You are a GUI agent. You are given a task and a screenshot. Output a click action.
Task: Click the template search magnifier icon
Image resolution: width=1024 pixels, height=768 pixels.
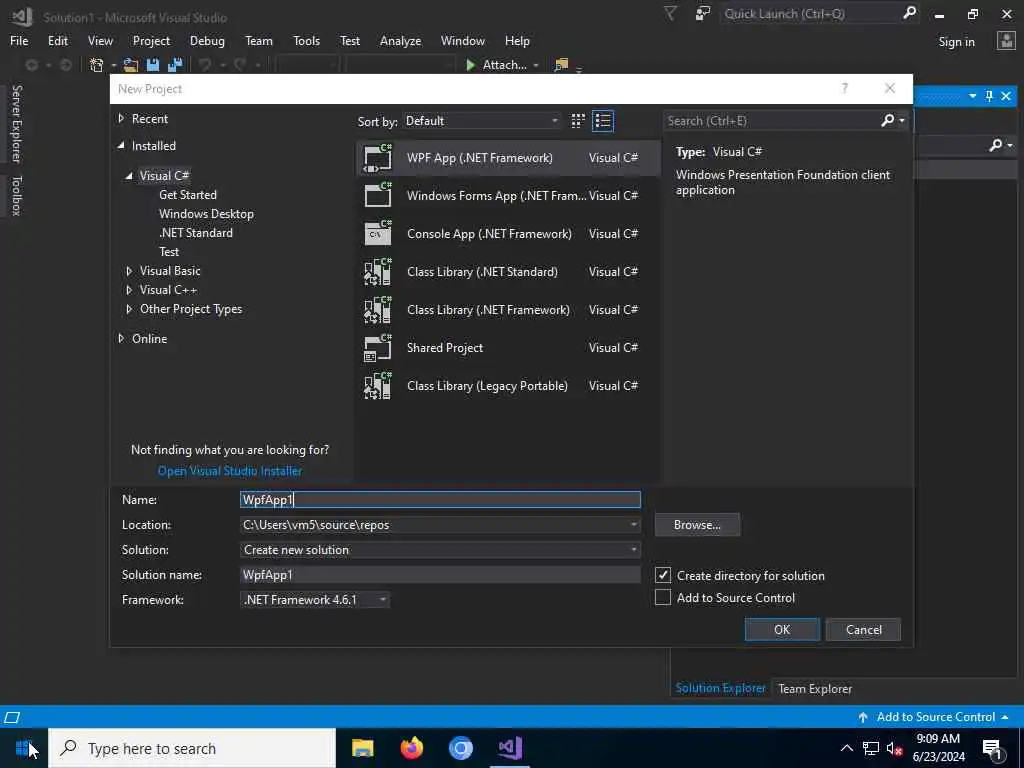(x=888, y=120)
